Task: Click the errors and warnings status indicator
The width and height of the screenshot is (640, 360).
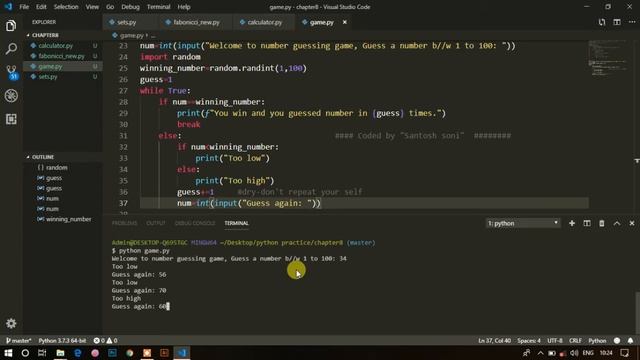Action: click(105, 340)
